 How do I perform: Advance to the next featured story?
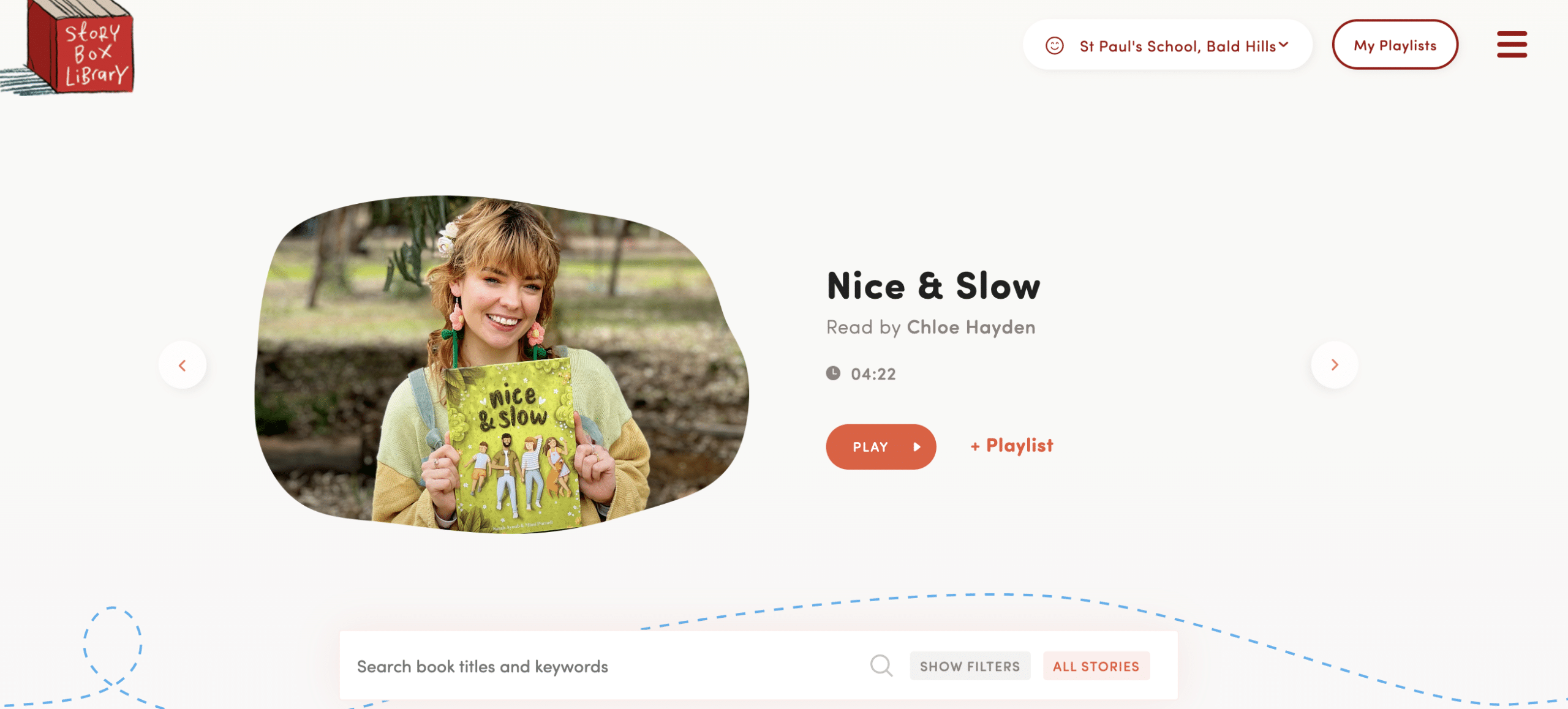[x=1335, y=365]
